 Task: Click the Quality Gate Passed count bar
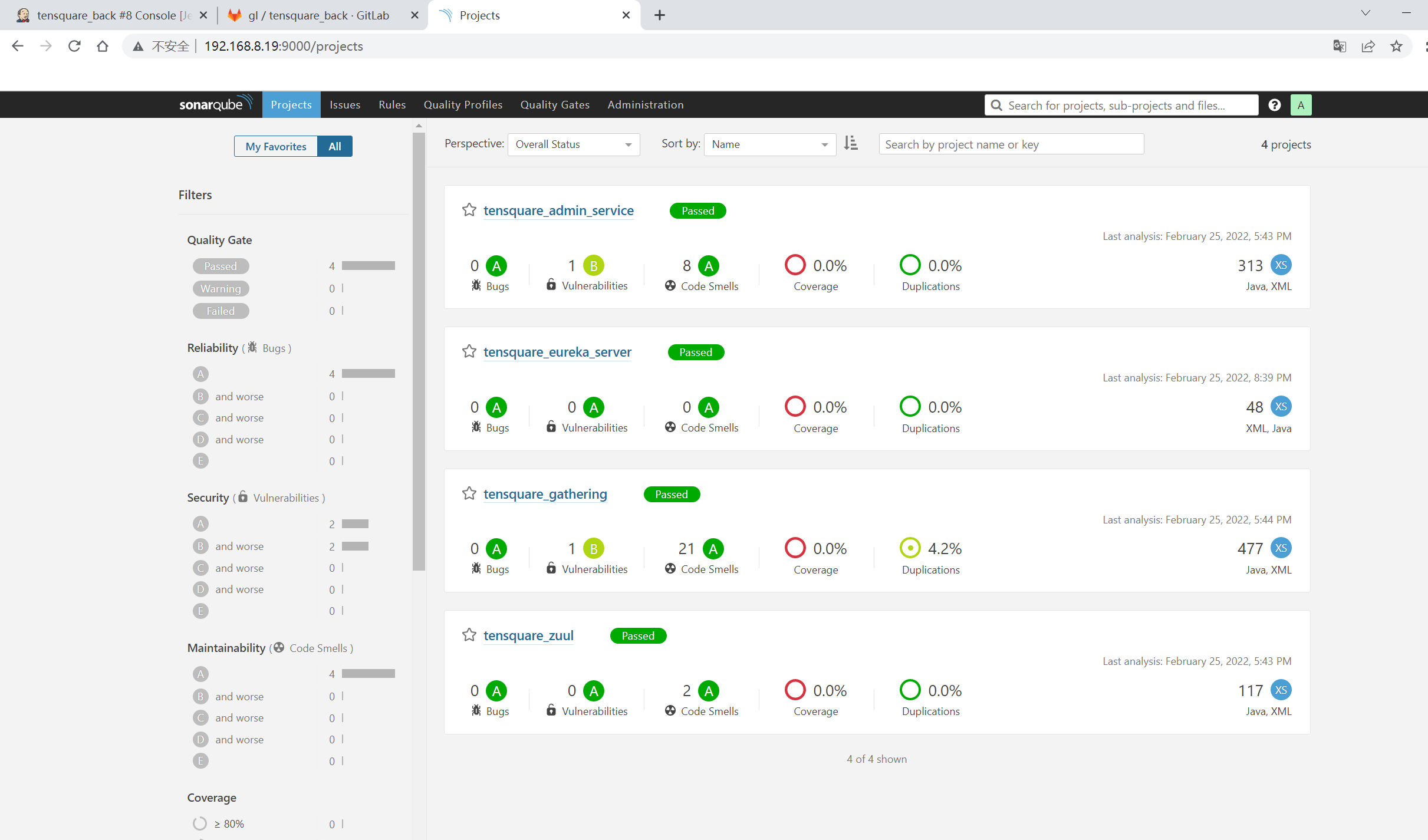point(368,266)
